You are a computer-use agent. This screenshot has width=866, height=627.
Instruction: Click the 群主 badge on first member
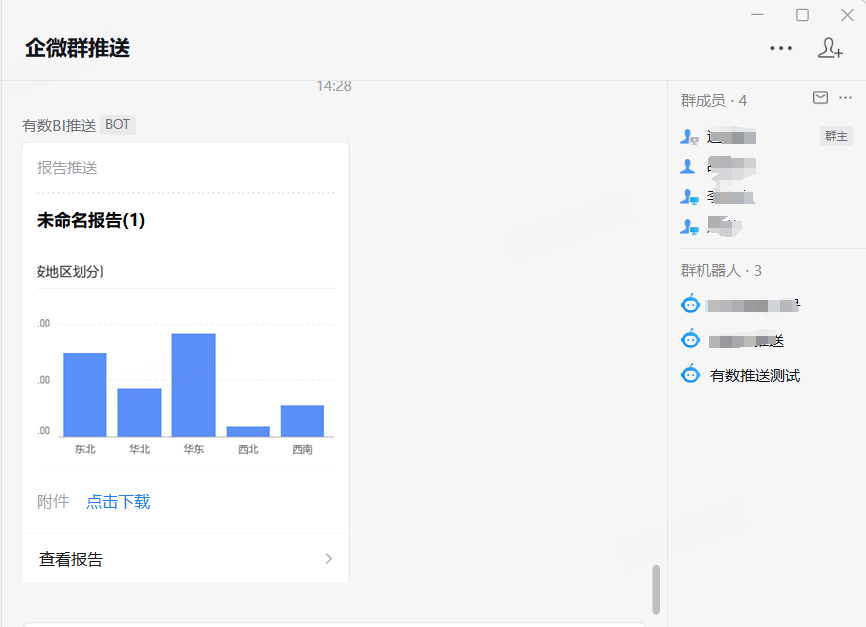[x=835, y=137]
